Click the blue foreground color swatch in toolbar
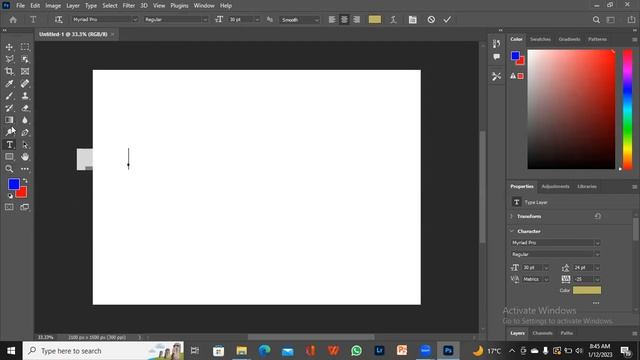 pos(13,183)
